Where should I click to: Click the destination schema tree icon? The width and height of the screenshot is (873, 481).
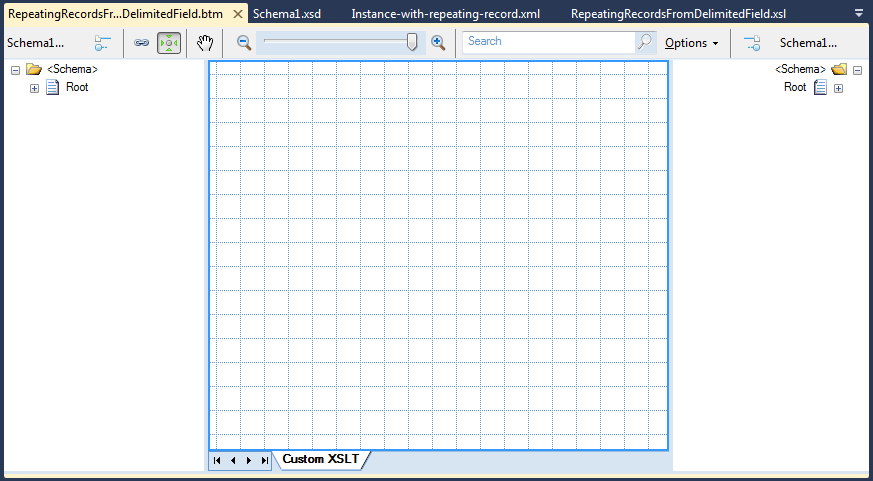(752, 43)
